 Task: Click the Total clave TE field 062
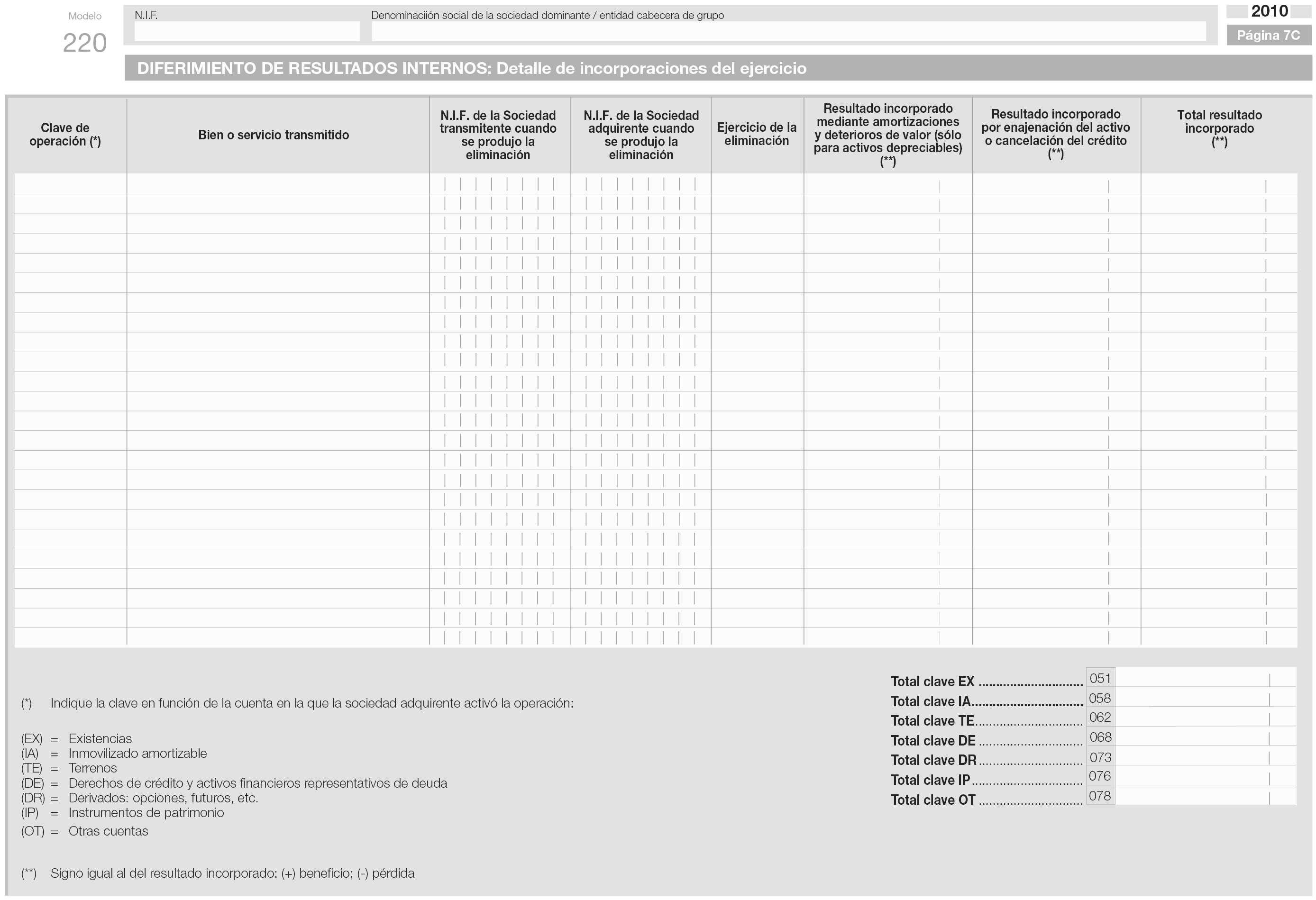point(1206,717)
